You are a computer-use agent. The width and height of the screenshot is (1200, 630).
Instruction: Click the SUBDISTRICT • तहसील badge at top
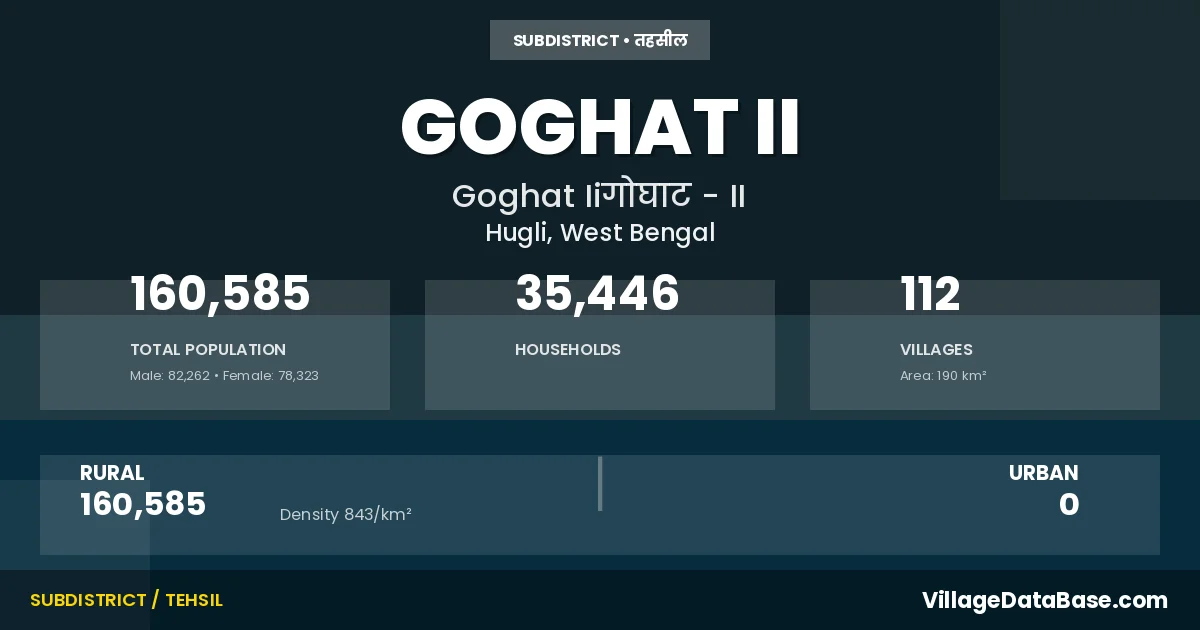600,41
